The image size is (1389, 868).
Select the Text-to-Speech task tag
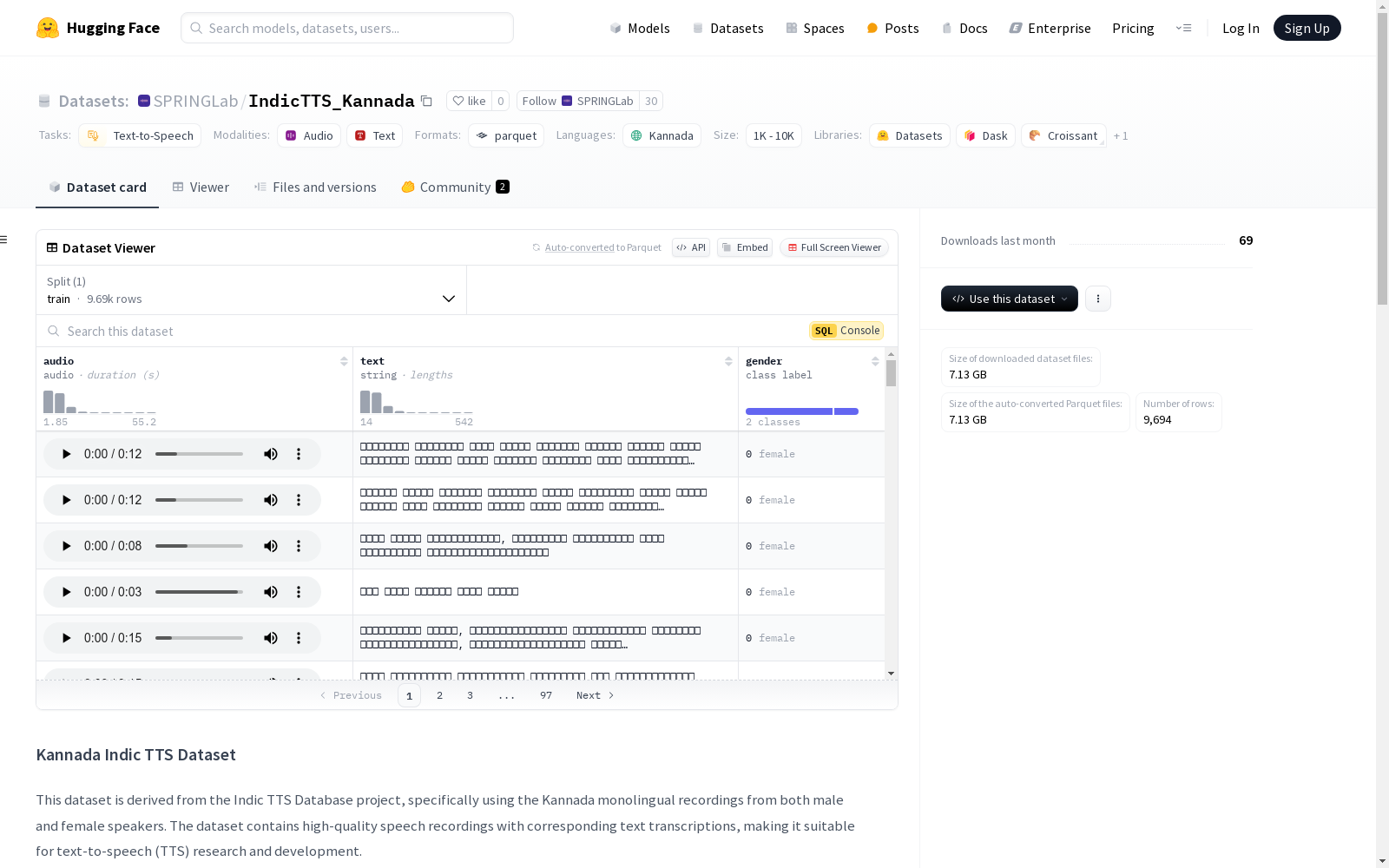point(140,135)
